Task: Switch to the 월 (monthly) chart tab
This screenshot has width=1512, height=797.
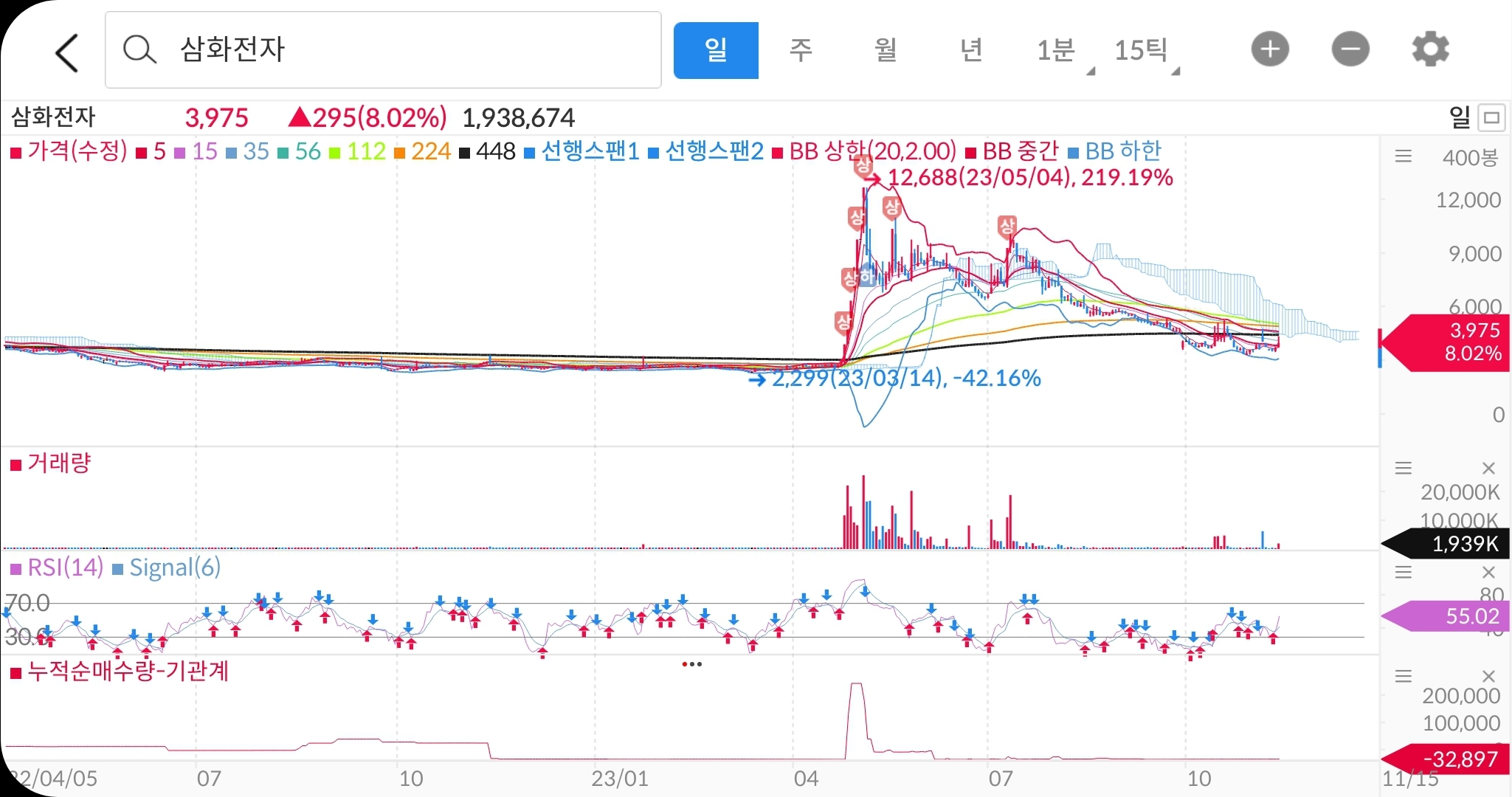Action: tap(886, 50)
